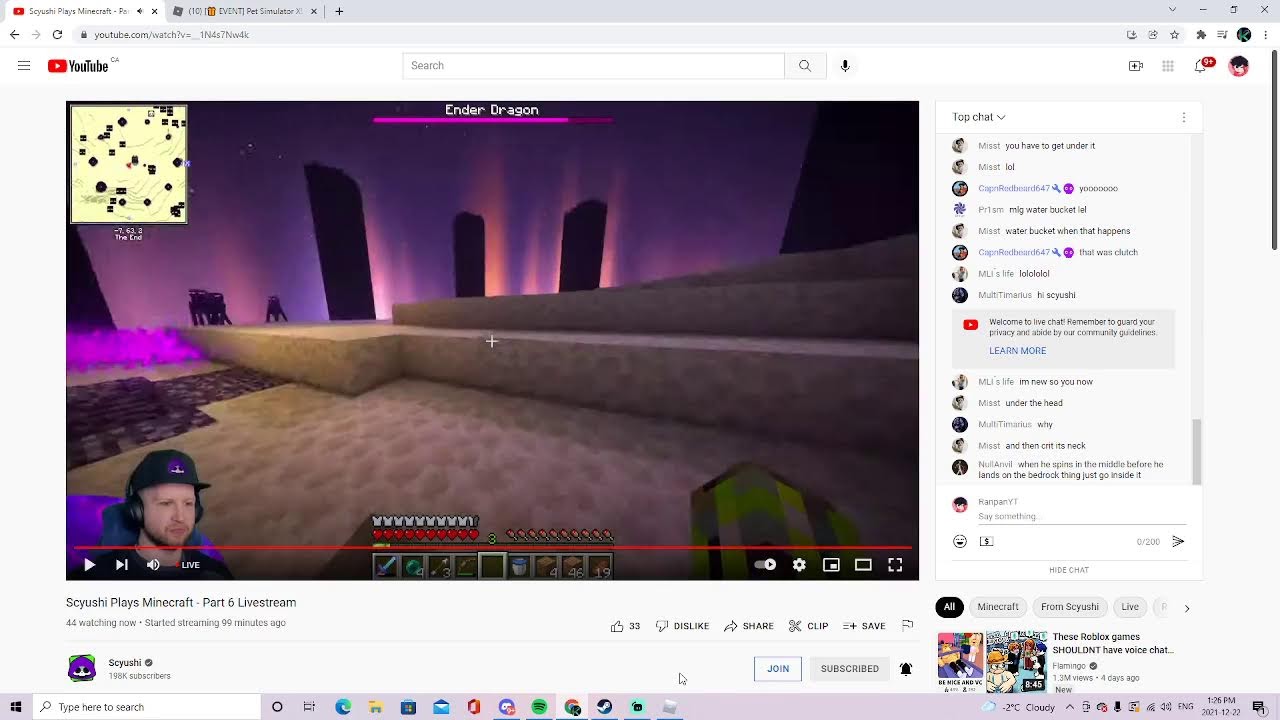Click the address bar URL
The height and width of the screenshot is (720, 1280).
click(172, 34)
